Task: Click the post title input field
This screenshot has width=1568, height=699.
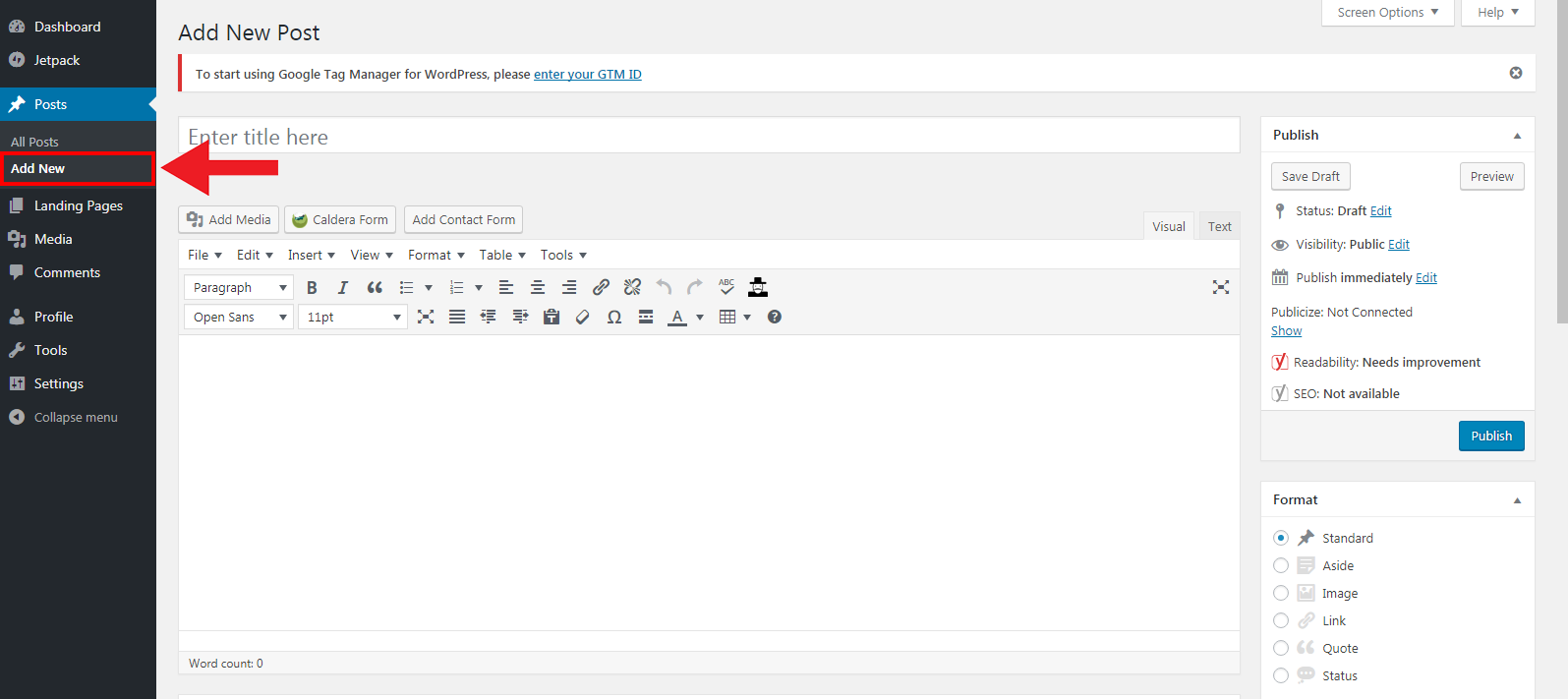Action: coord(708,137)
